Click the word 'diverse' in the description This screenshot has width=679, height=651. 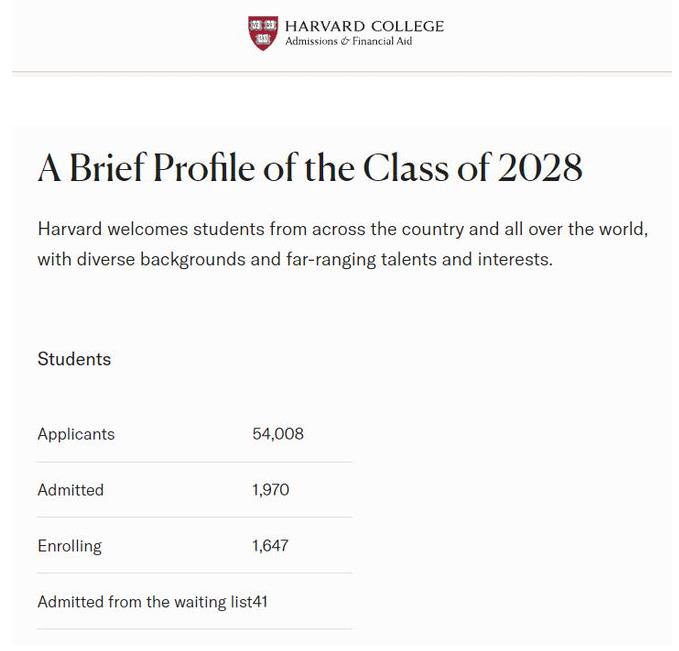pos(106,259)
